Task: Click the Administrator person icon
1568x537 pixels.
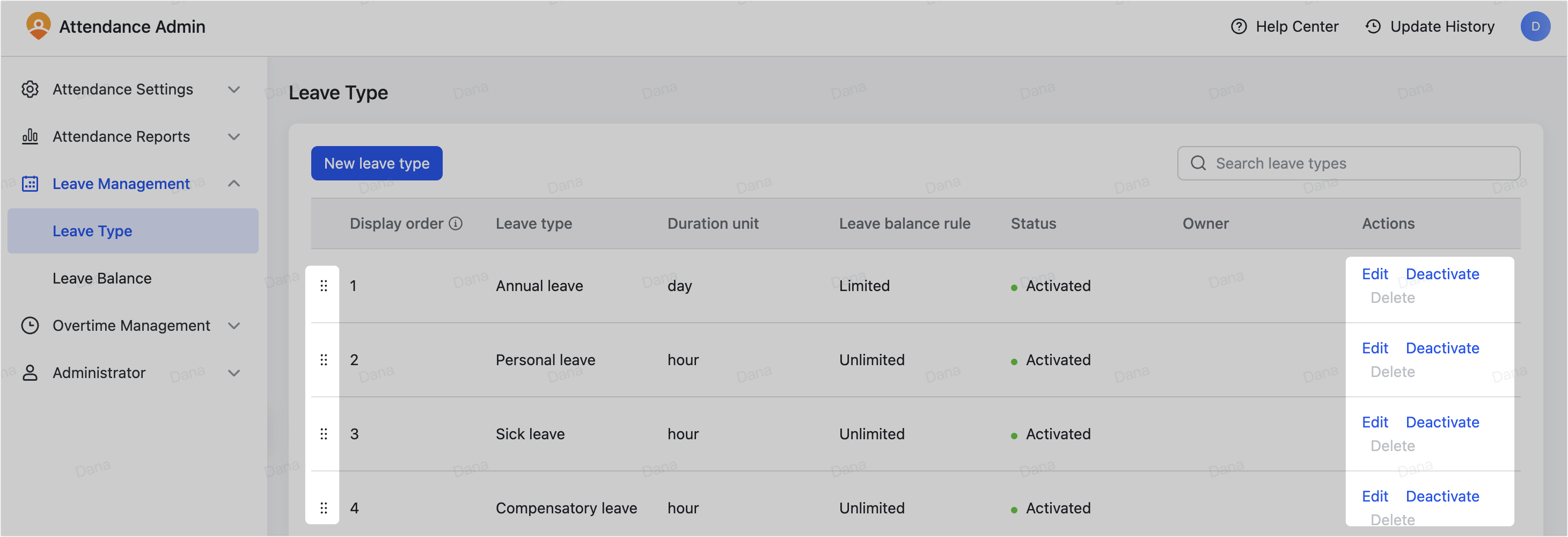Action: 30,373
